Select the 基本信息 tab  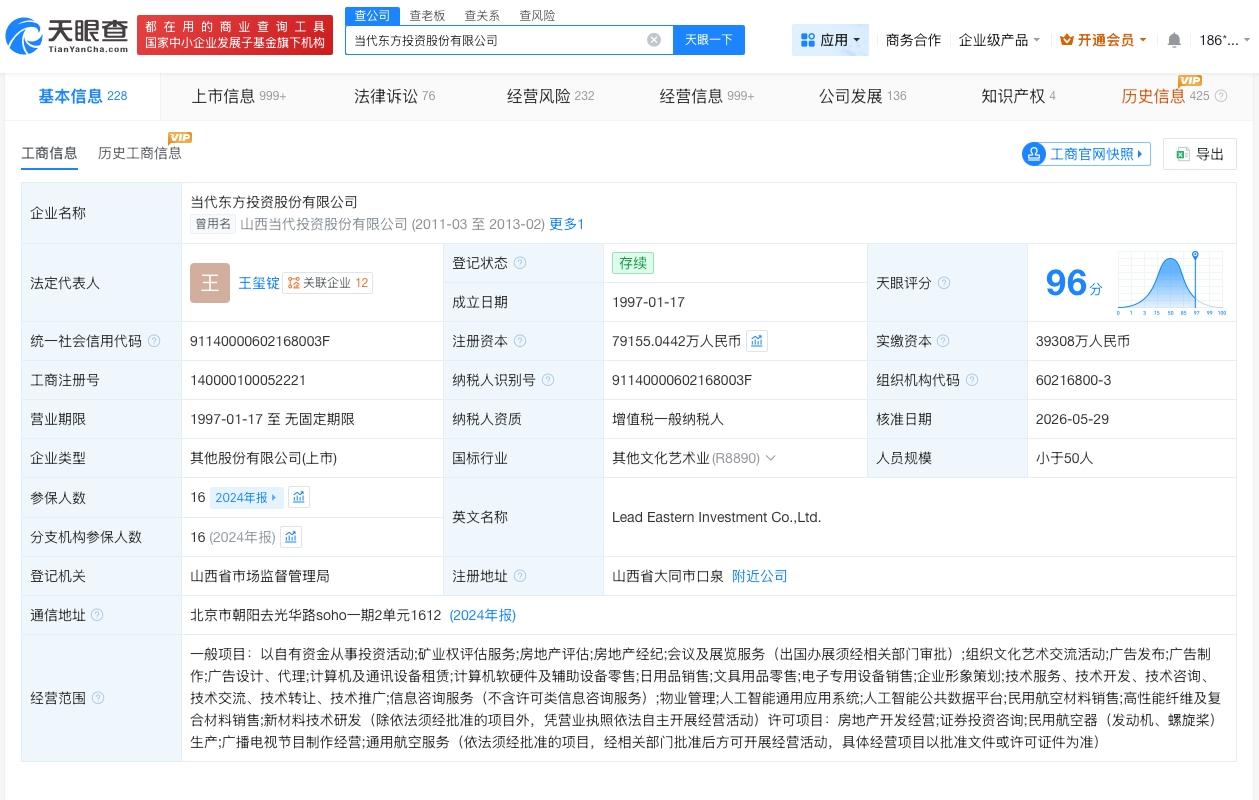pos(82,96)
